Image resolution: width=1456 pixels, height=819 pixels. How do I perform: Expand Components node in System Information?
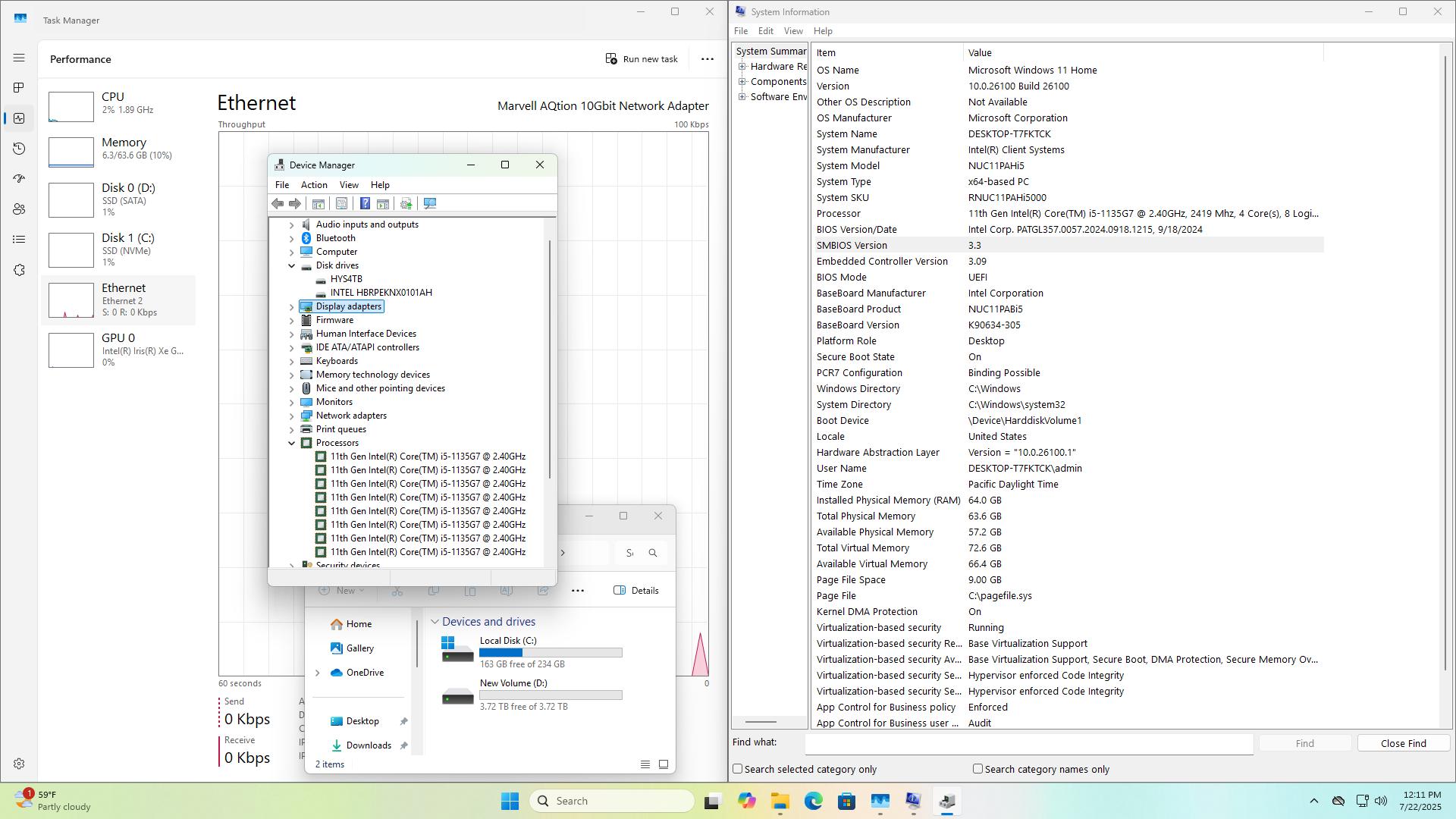[x=742, y=82]
